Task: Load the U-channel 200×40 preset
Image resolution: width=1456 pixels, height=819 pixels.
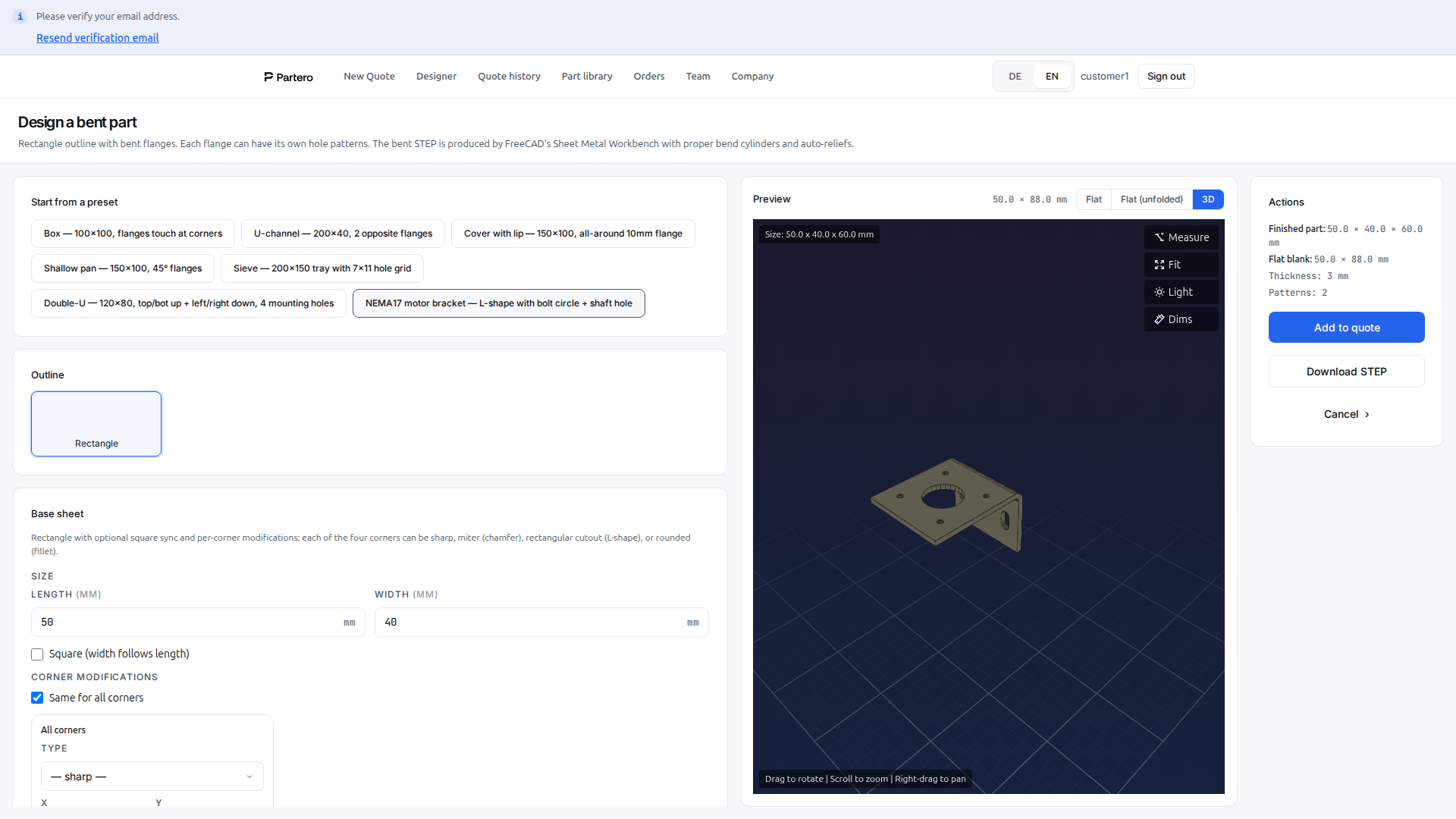Action: click(343, 234)
